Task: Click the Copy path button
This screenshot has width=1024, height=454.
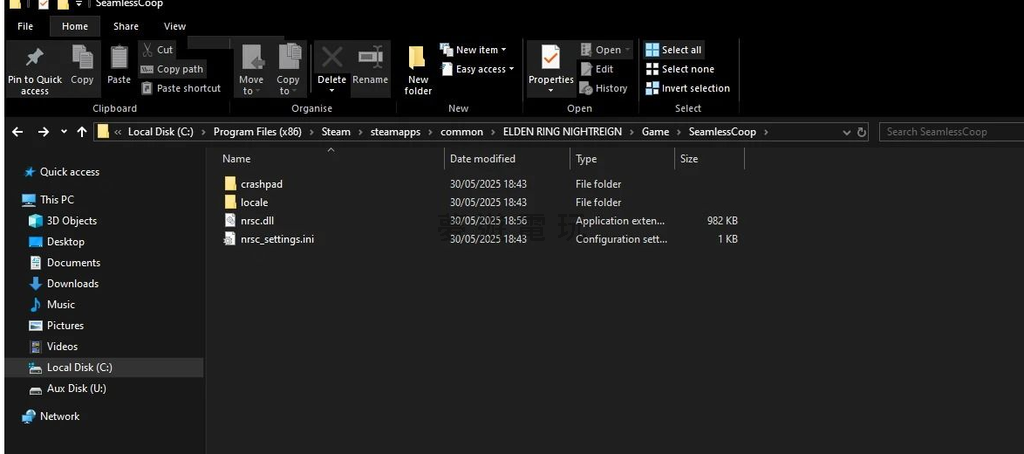Action: coord(172,69)
